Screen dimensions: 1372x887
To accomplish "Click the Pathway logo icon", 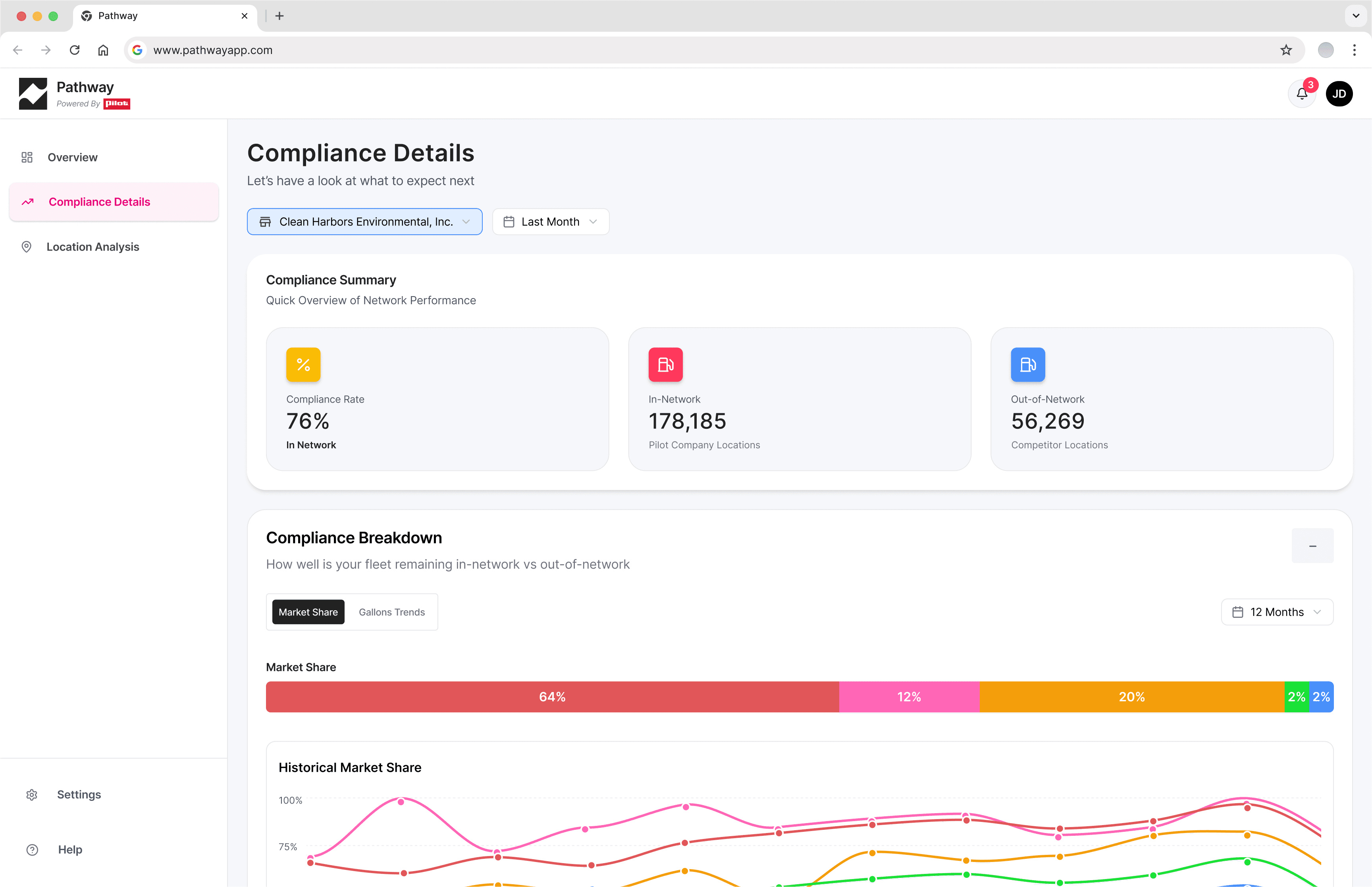I will tap(33, 94).
